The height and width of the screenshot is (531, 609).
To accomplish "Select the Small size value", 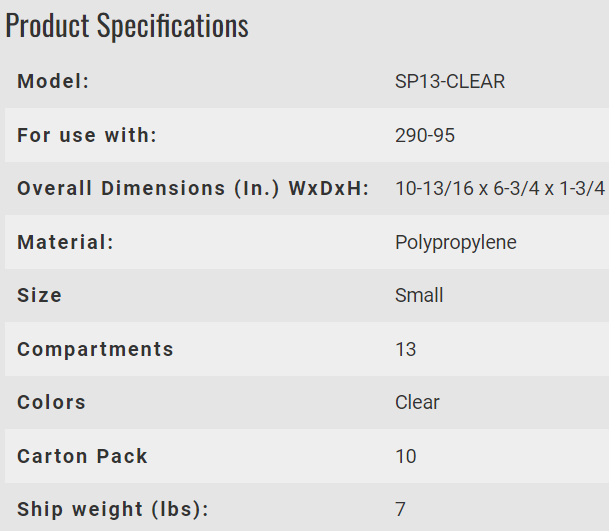I will click(419, 295).
